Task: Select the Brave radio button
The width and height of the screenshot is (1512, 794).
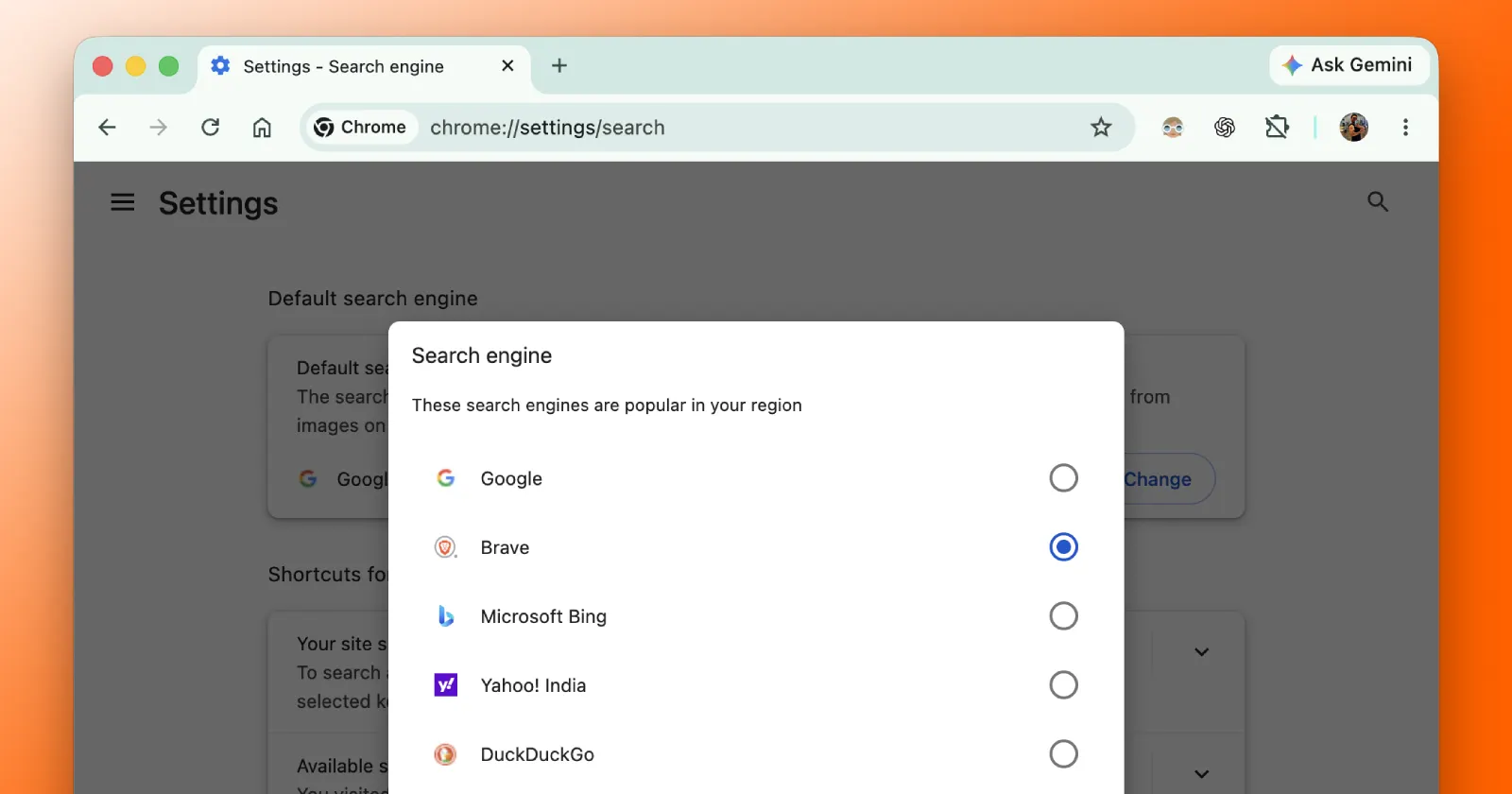Action: click(1064, 547)
